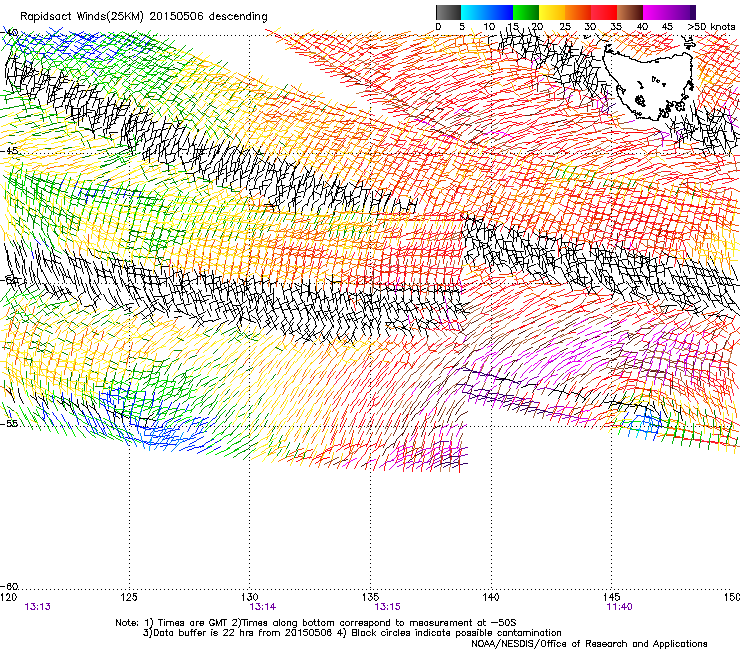Image resolution: width=740 pixels, height=650 pixels.
Task: Click the red 30-35 knots legend swatch
Action: 604,12
